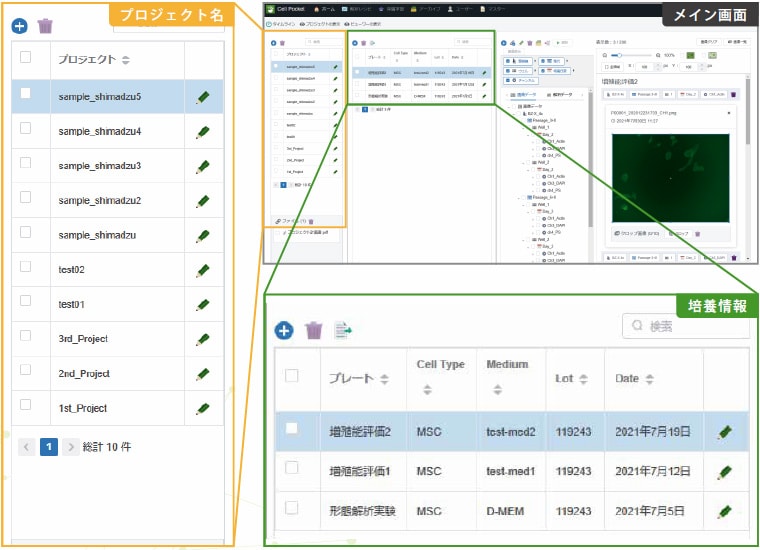The width and height of the screenshot is (760, 550).
Task: Click the blue add-project plus icon in enlarged プロジェクト名 panel
Action: point(19,26)
